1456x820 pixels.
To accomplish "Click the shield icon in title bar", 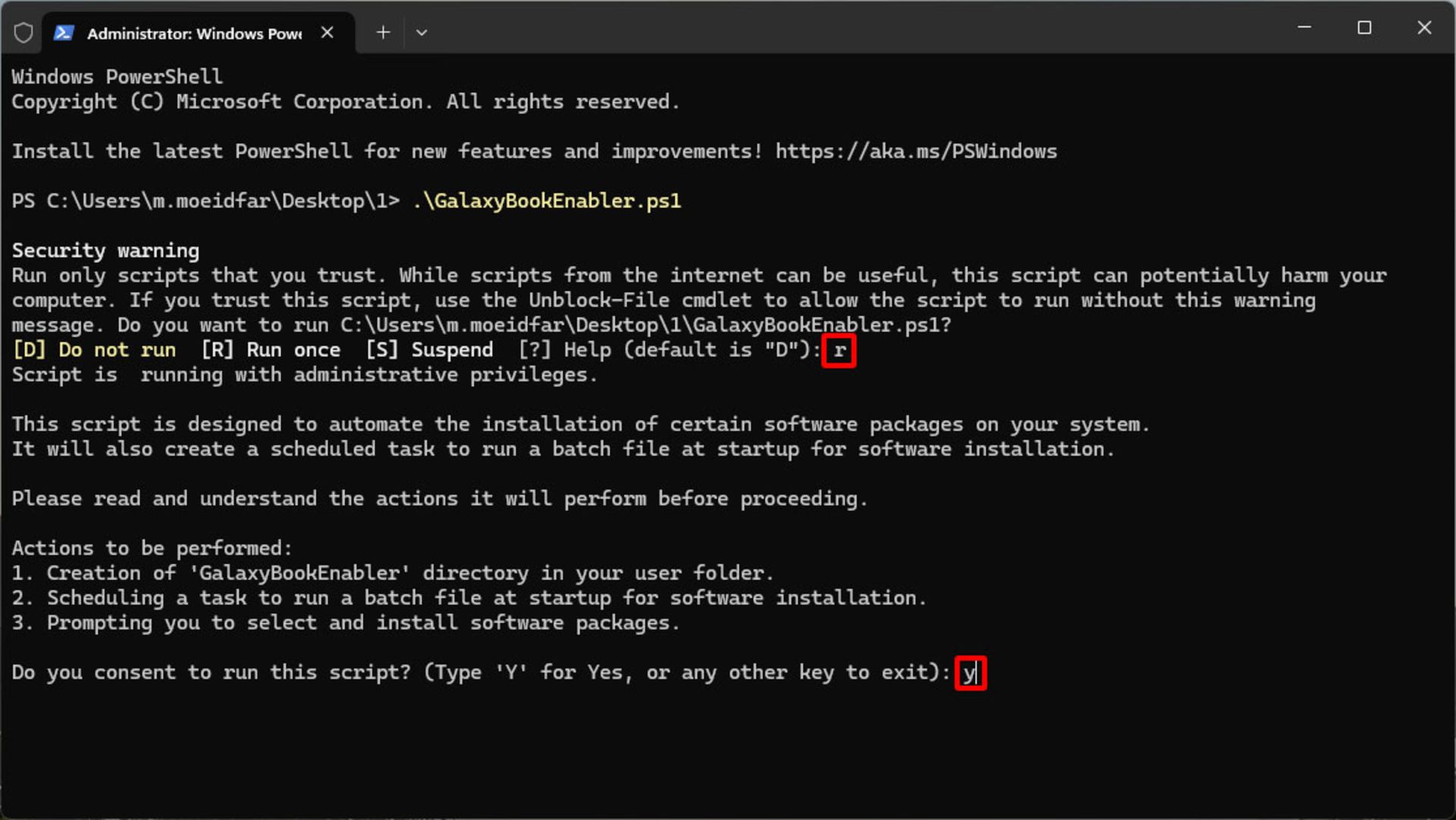I will point(24,33).
